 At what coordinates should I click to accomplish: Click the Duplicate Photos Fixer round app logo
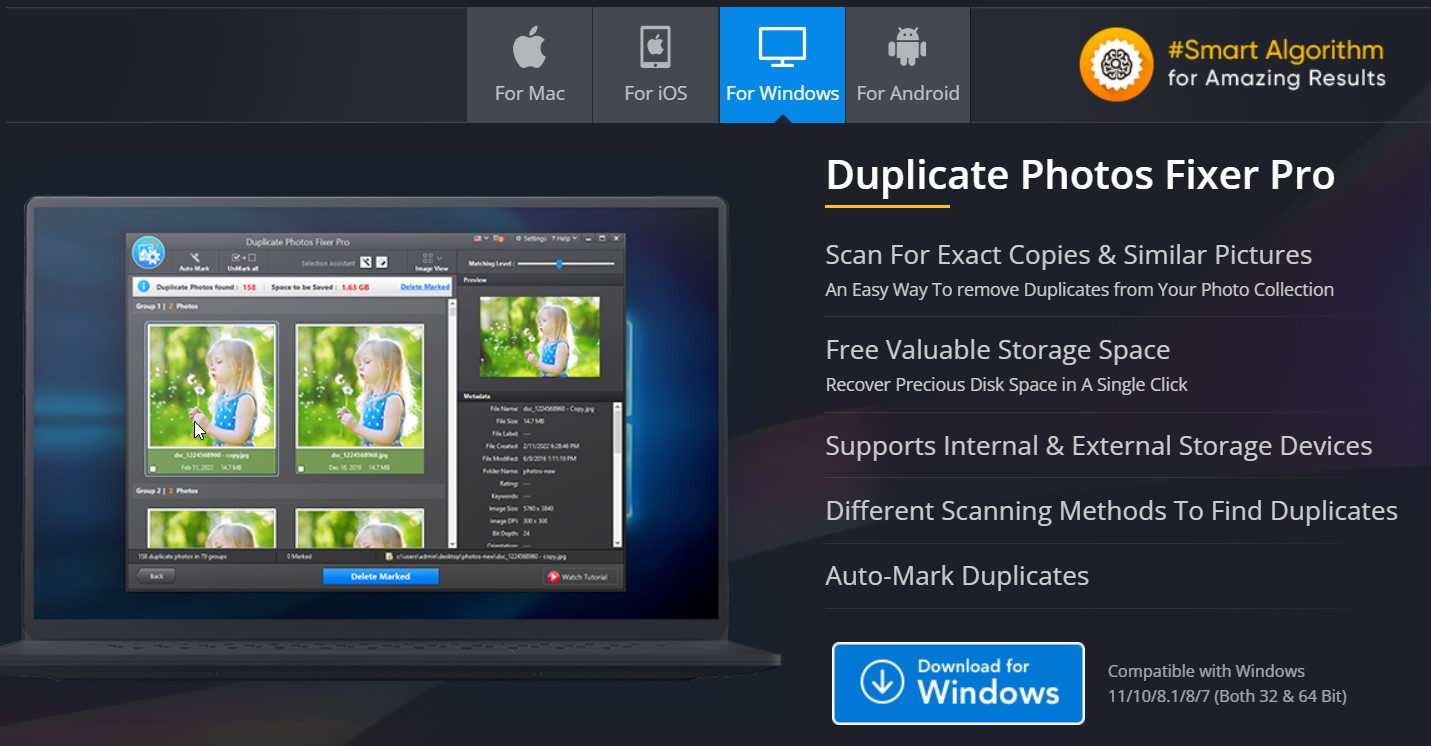tap(148, 253)
